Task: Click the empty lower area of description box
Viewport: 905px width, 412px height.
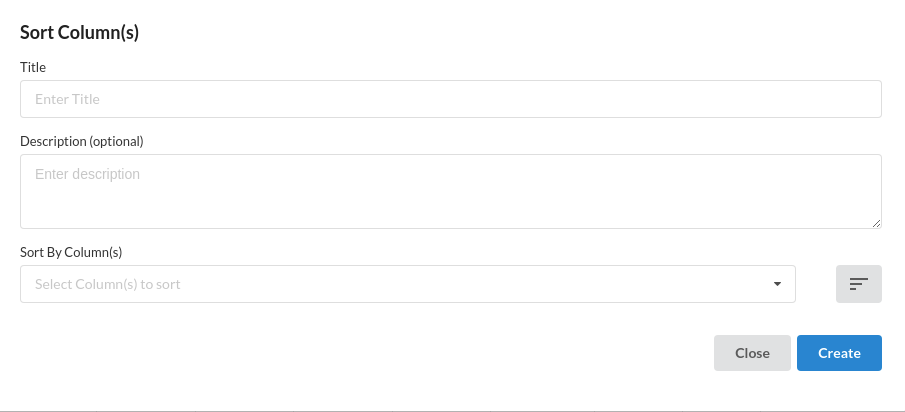Action: (451, 208)
